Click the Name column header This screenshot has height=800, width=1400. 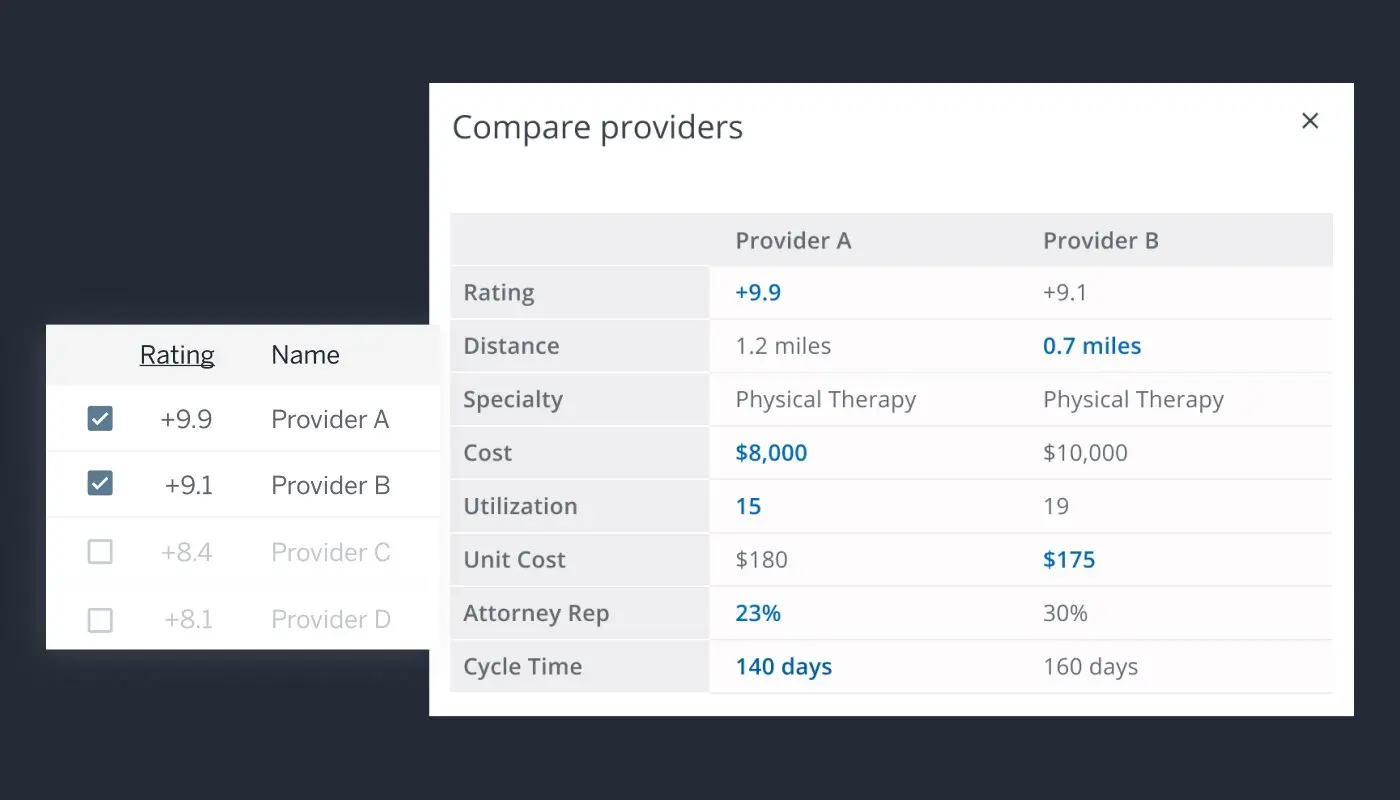tap(305, 355)
